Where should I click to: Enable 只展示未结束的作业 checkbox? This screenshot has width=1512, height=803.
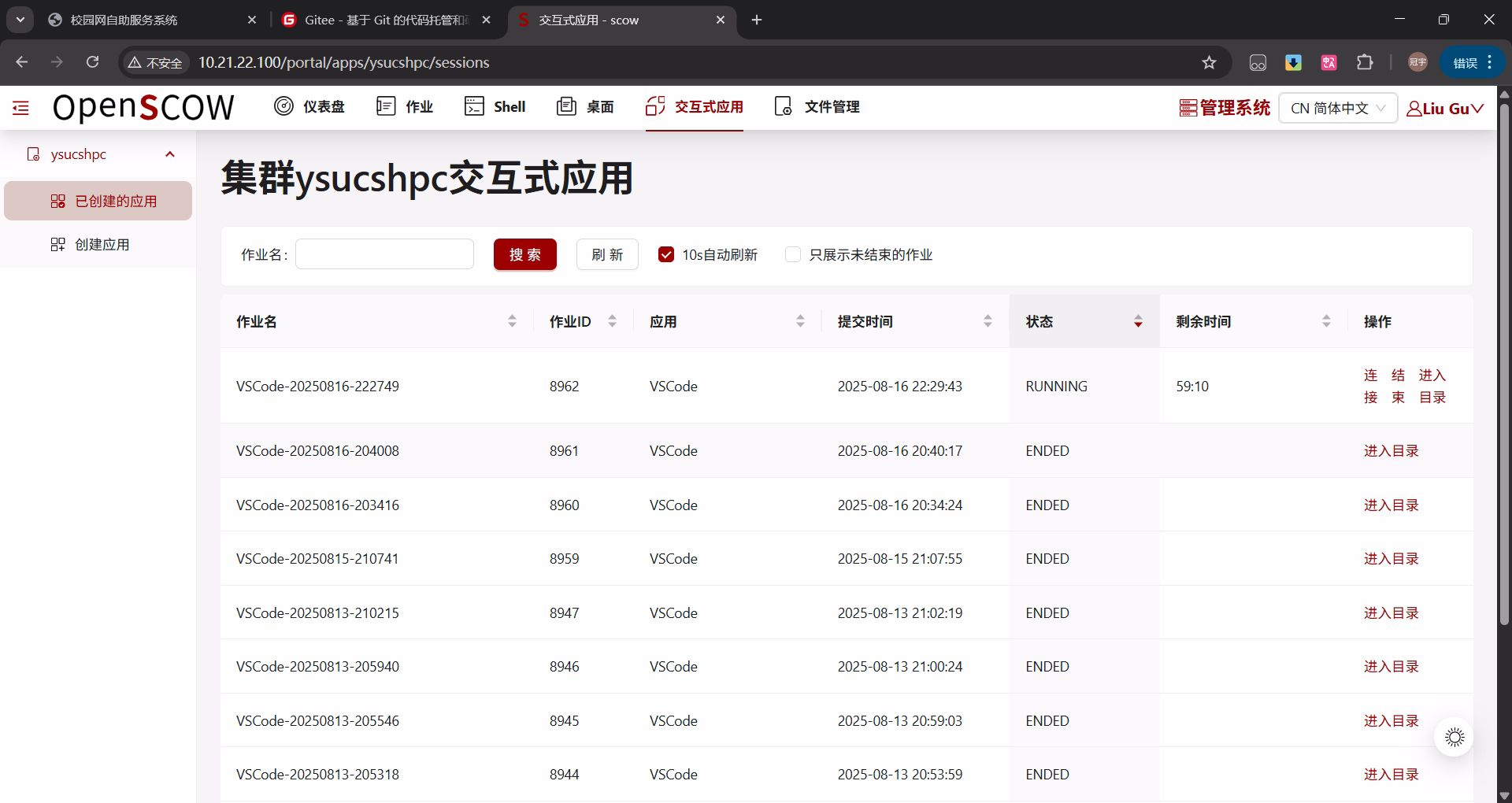click(x=793, y=254)
